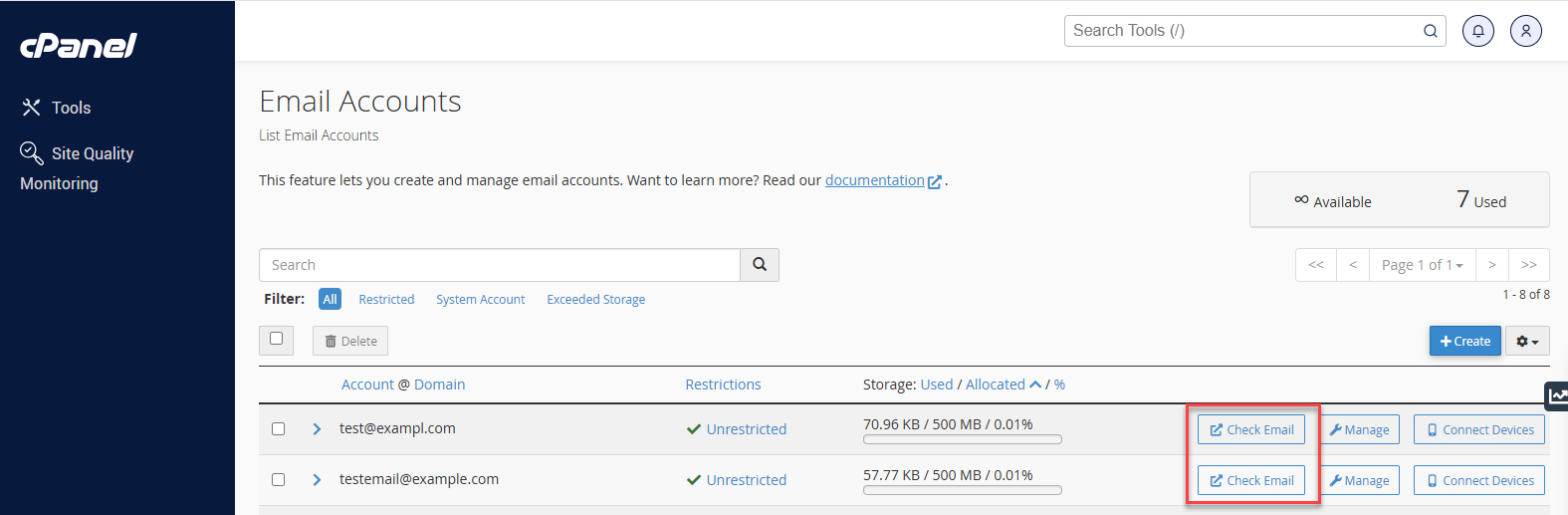The image size is (1568, 515).
Task: Click the Create button
Action: click(x=1465, y=341)
